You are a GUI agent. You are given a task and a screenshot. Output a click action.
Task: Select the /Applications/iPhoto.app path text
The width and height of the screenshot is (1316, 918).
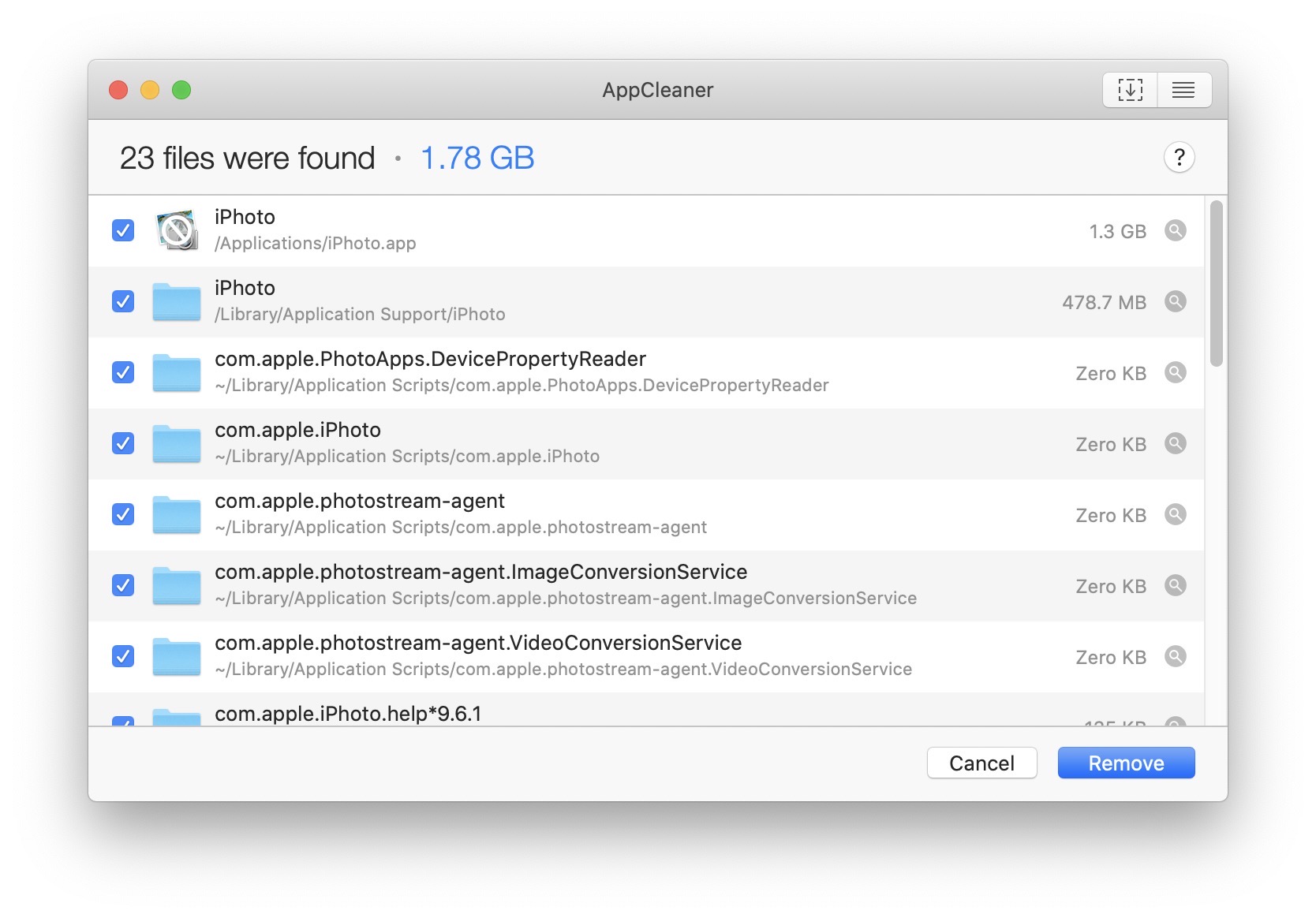pyautogui.click(x=316, y=243)
